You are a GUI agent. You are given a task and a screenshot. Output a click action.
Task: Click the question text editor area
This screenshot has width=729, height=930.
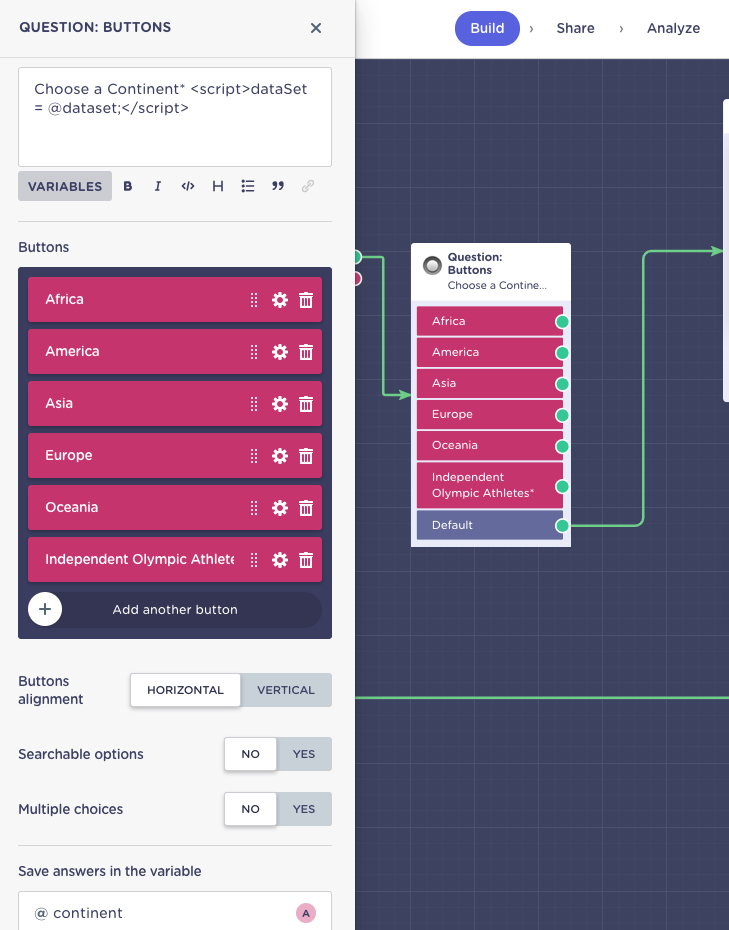pos(175,117)
